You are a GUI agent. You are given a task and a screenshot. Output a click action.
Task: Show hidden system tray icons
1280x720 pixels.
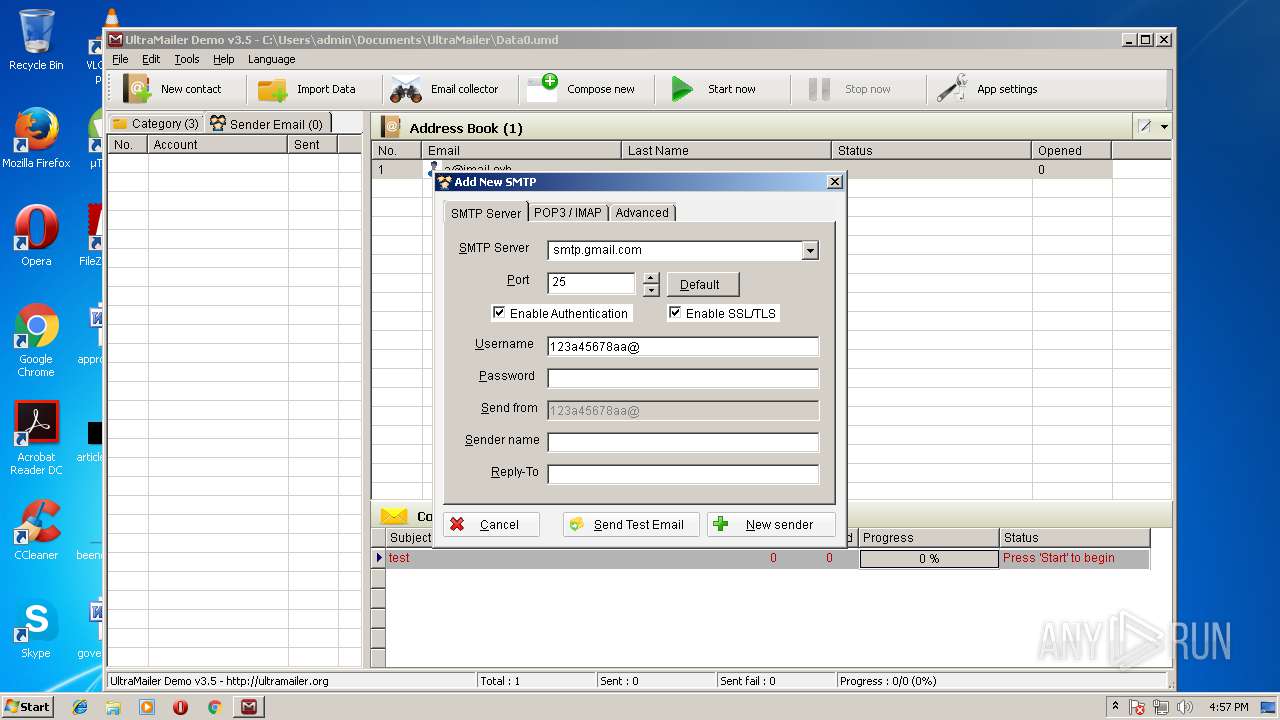click(1115, 706)
